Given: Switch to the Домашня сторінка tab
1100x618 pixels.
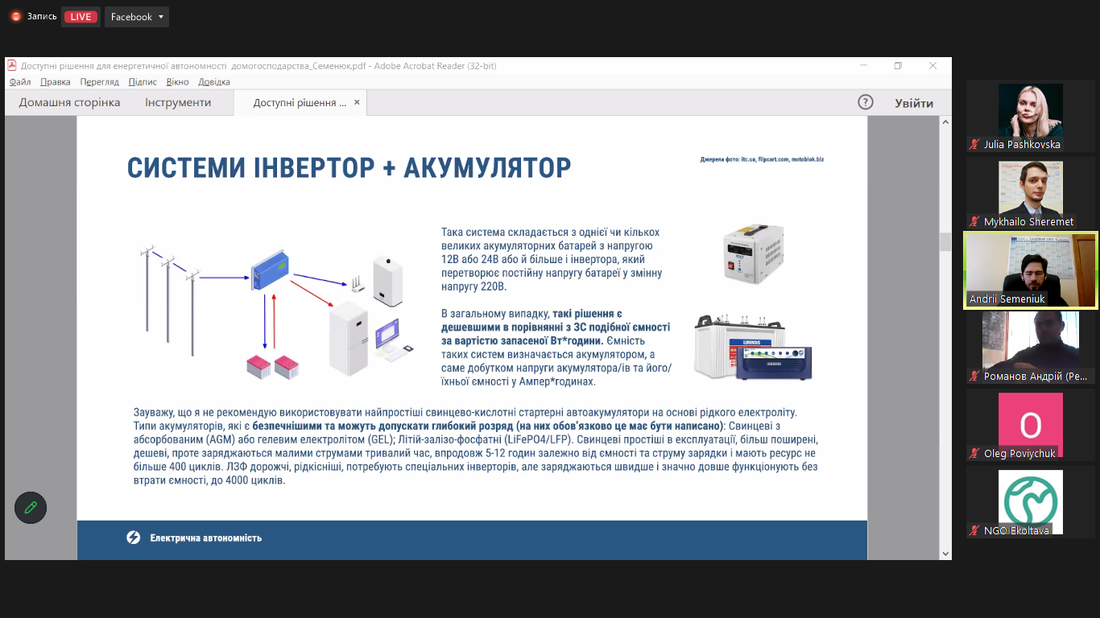Looking at the screenshot, I should 69,102.
